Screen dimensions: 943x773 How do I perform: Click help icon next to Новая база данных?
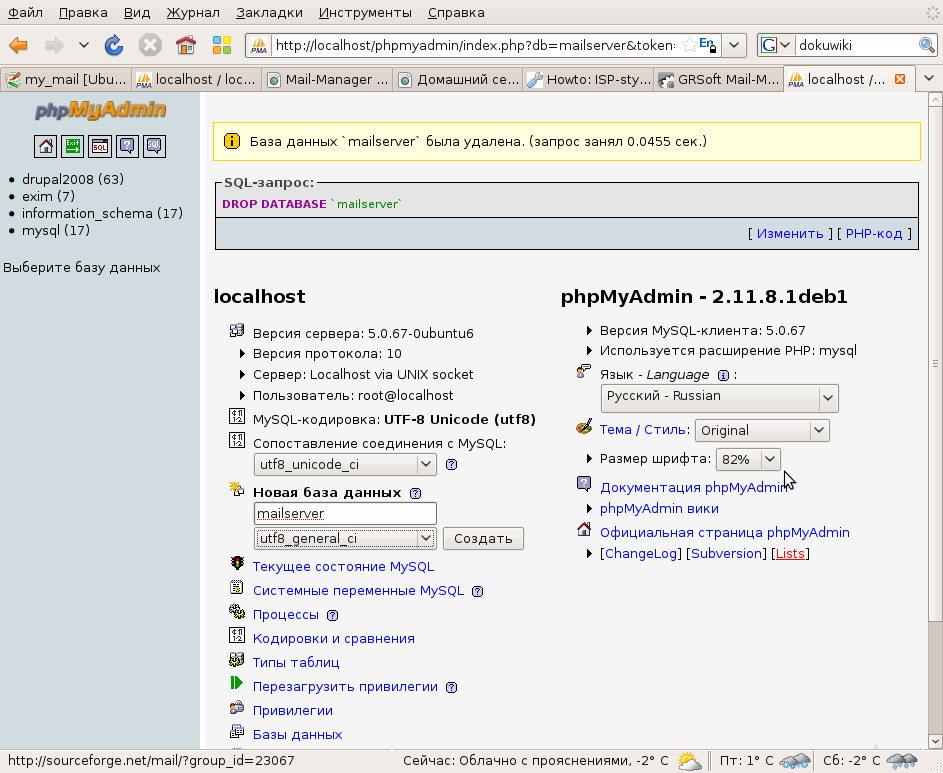[415, 493]
